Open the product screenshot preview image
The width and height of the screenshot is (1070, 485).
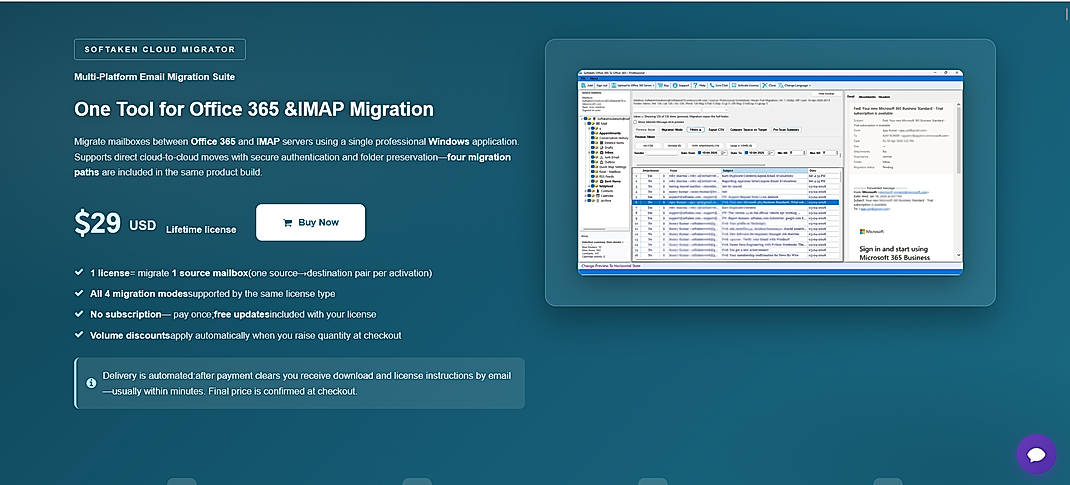(770, 173)
